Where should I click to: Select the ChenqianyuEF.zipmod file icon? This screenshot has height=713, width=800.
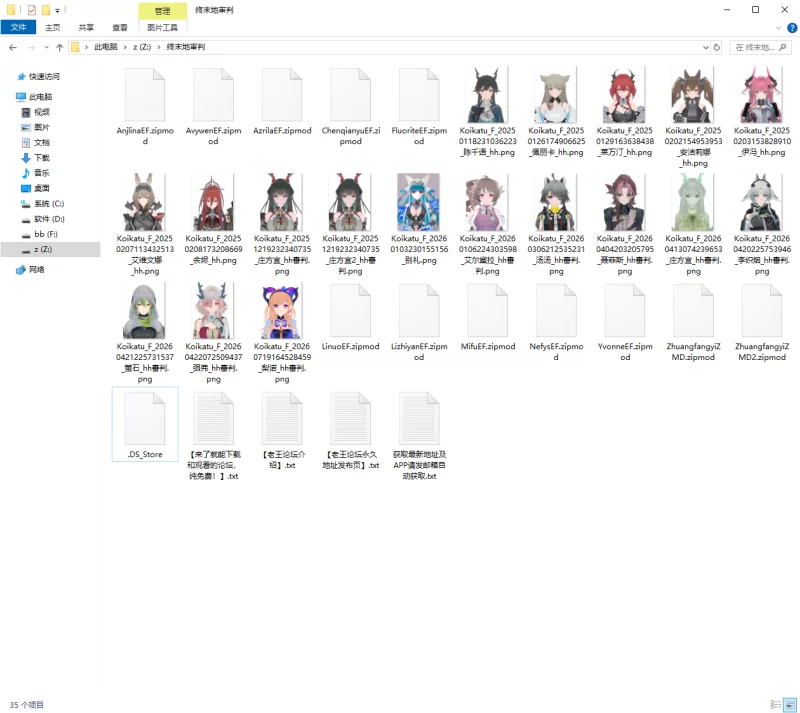[351, 95]
